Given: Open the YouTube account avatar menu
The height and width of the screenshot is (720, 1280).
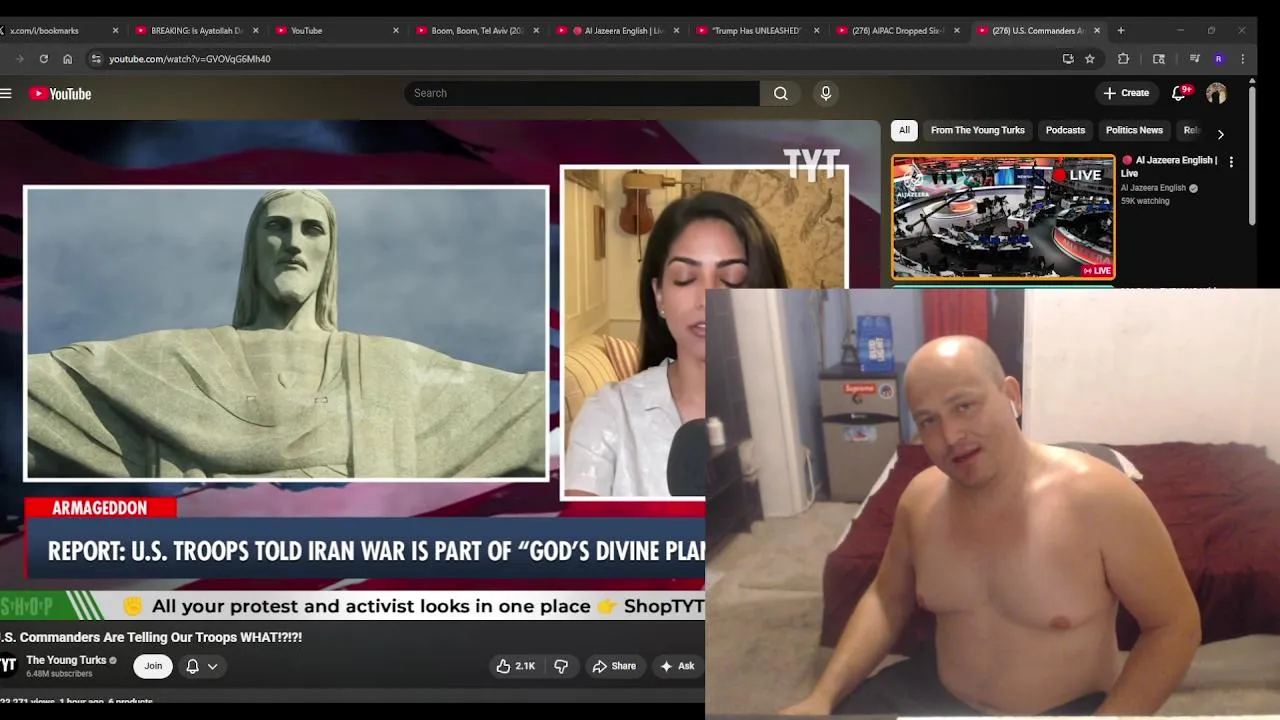Looking at the screenshot, I should (1216, 93).
